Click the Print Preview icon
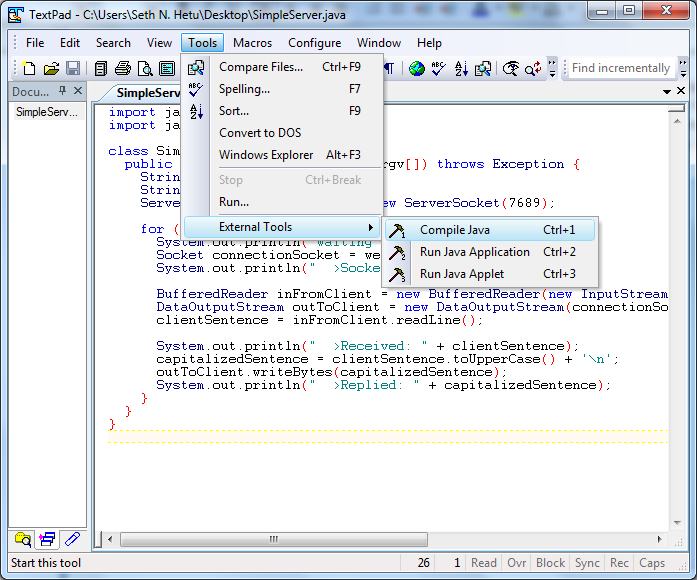The height and width of the screenshot is (580, 697). 145,68
